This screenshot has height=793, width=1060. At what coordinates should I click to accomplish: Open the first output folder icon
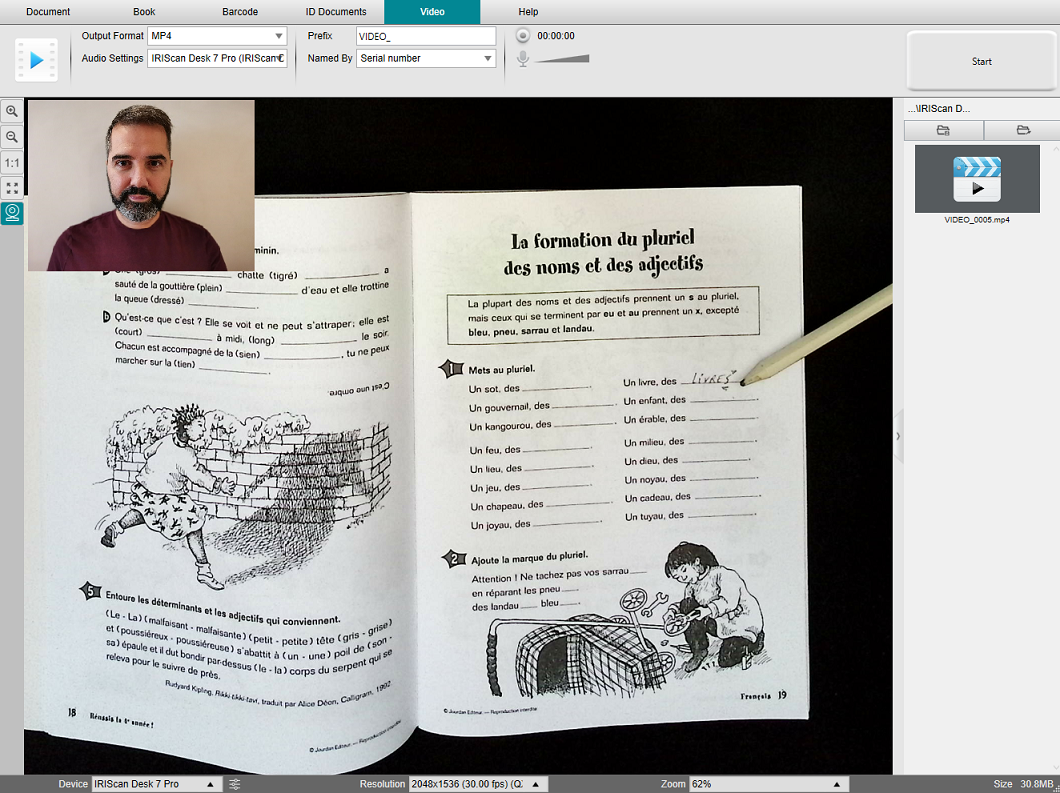click(x=943, y=130)
